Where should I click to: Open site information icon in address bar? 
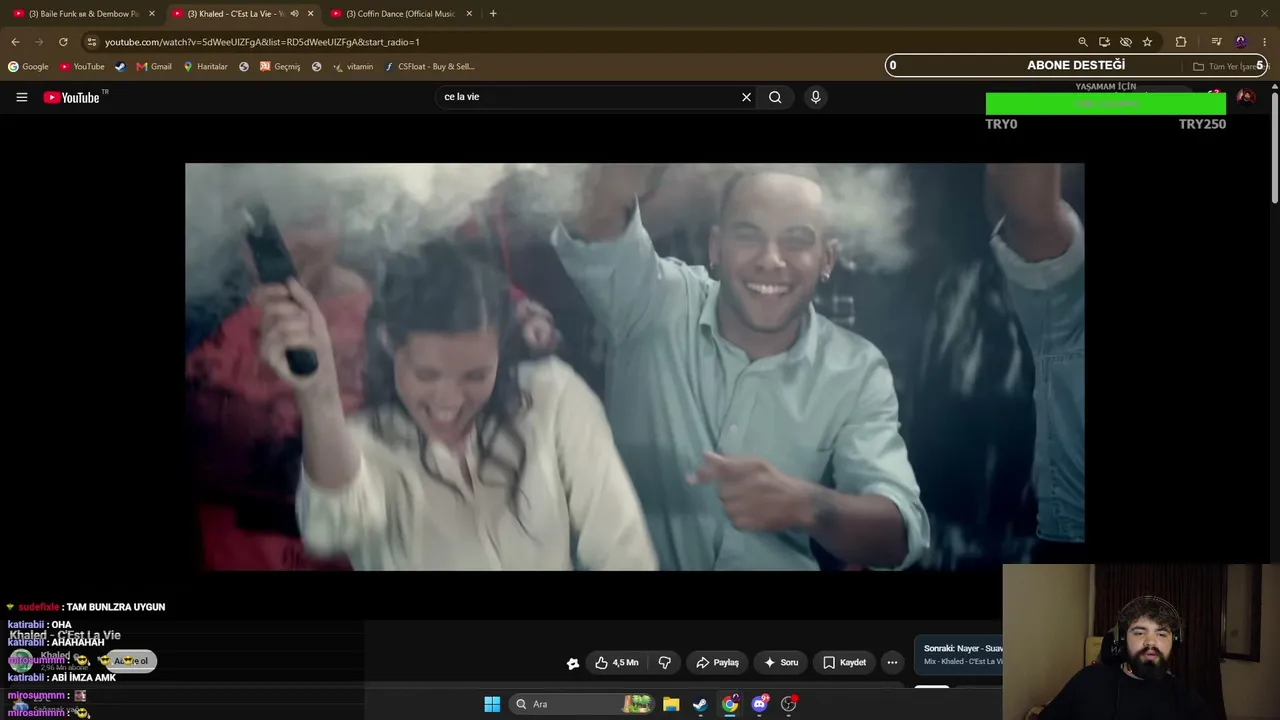pyautogui.click(x=91, y=42)
